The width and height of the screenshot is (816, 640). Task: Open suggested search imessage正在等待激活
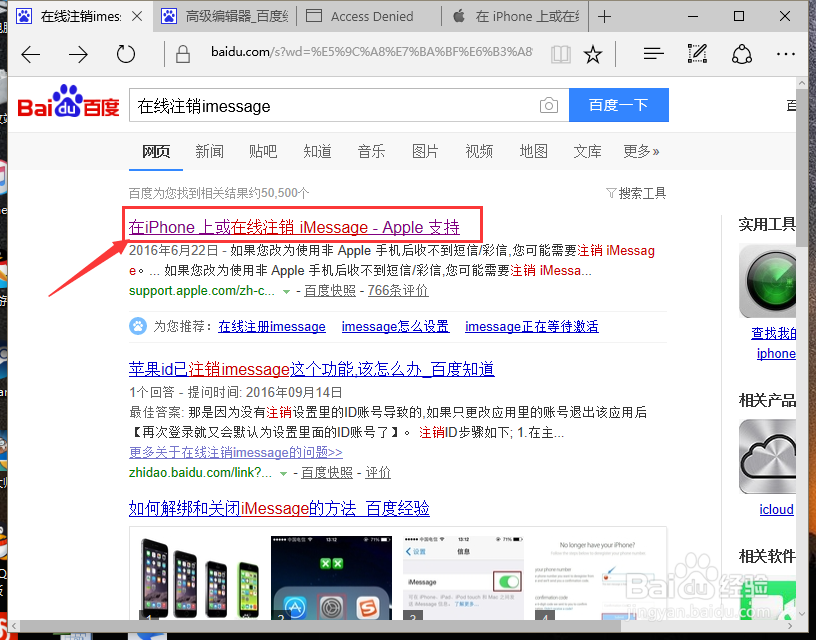coord(531,326)
